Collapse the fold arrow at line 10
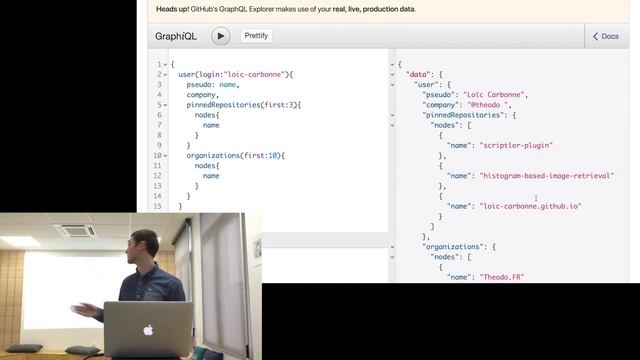The height and width of the screenshot is (360, 640). pos(165,156)
